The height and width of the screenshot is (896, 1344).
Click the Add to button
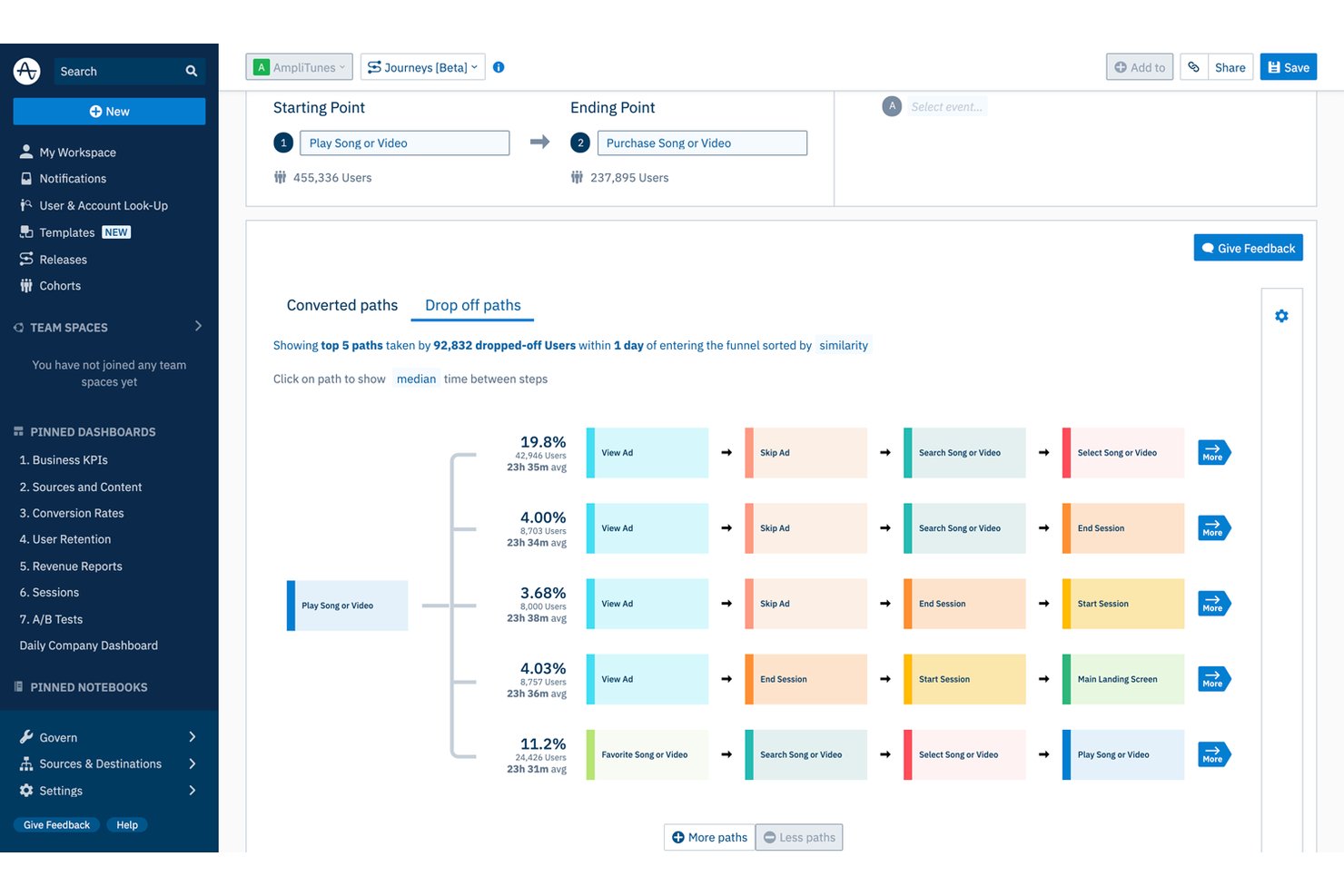pos(1140,67)
